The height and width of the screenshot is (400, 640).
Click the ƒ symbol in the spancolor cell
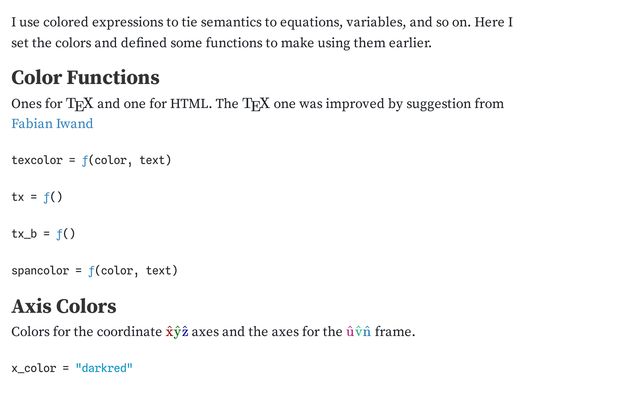coord(92,270)
